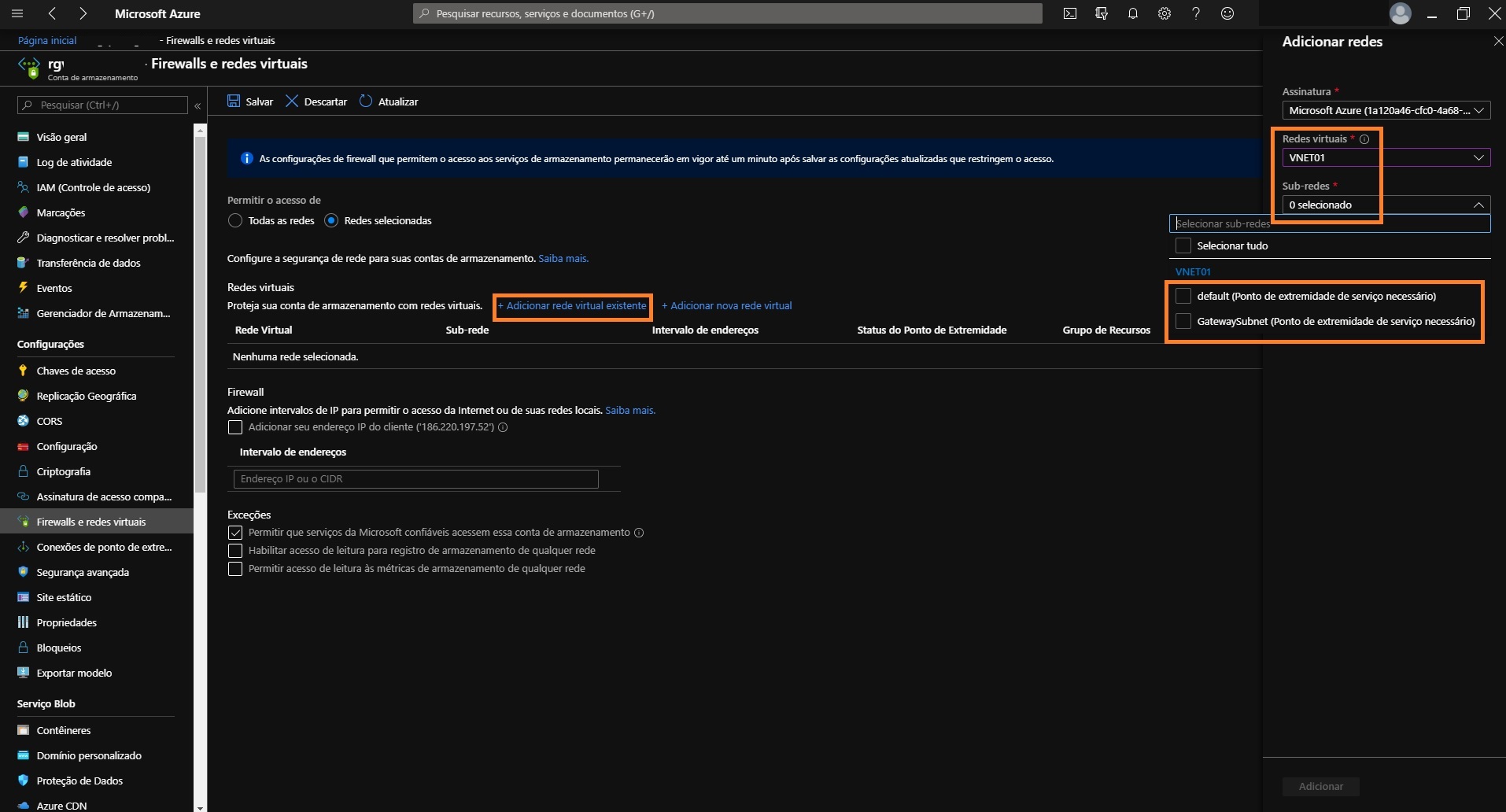Image resolution: width=1506 pixels, height=812 pixels.
Task: Enable read access to storage metrics
Action: click(234, 569)
